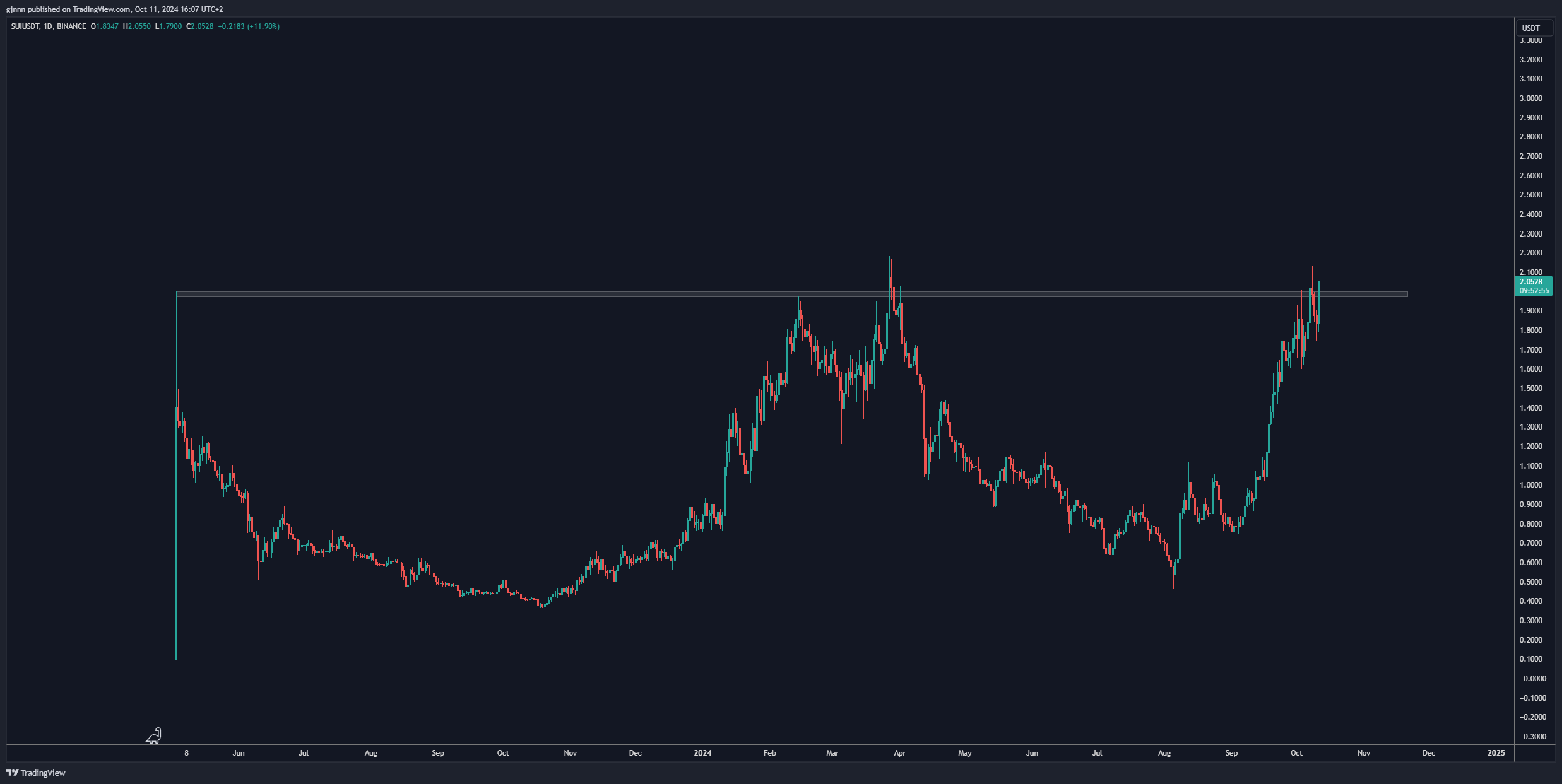Click the 3.0000 price axis label

point(1530,98)
